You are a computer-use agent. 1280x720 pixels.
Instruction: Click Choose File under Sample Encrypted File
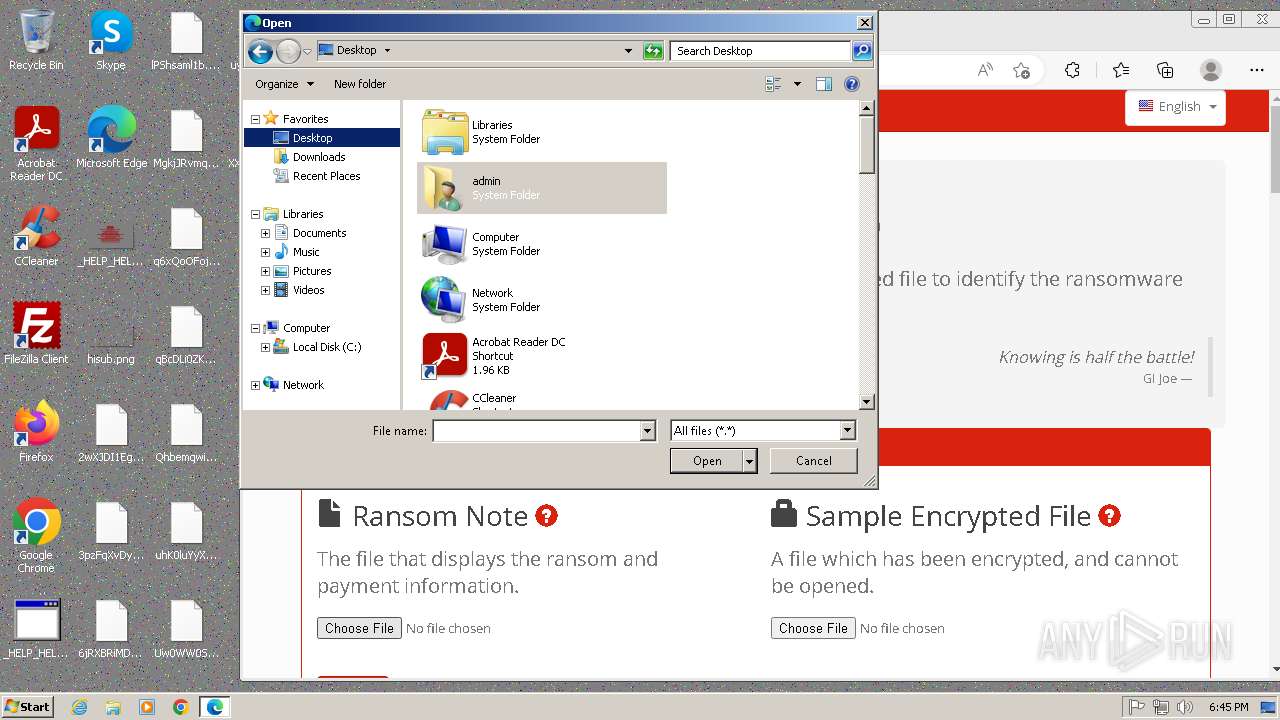point(813,628)
